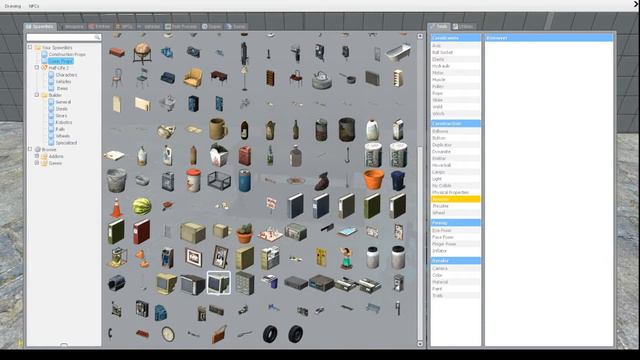Select the highlighted Remover tool
This screenshot has height=360, width=640.
click(456, 199)
